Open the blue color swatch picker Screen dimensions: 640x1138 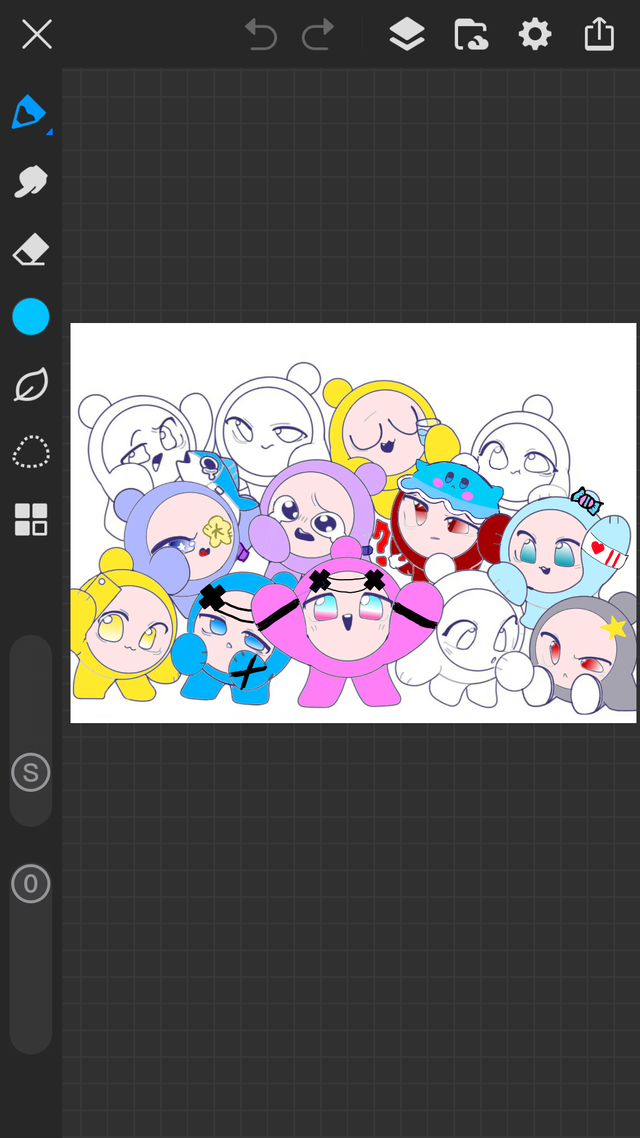(31, 317)
